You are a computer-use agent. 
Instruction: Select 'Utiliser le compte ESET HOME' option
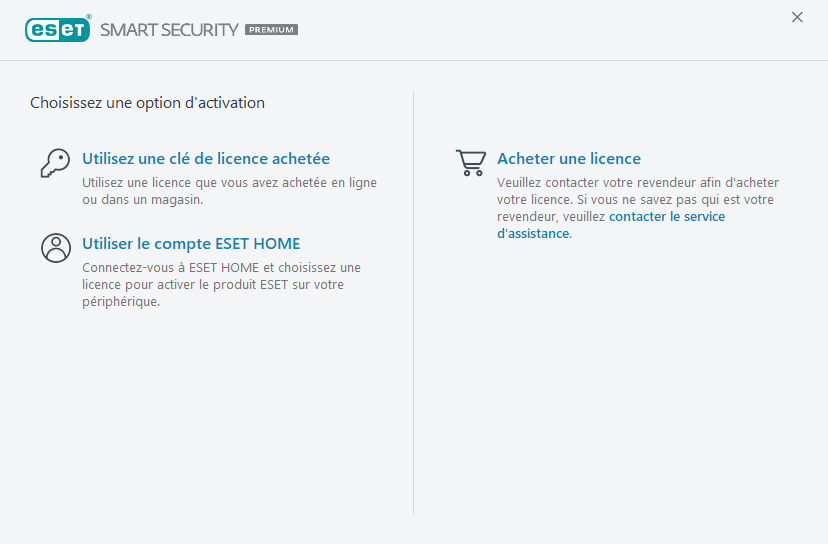(x=191, y=244)
